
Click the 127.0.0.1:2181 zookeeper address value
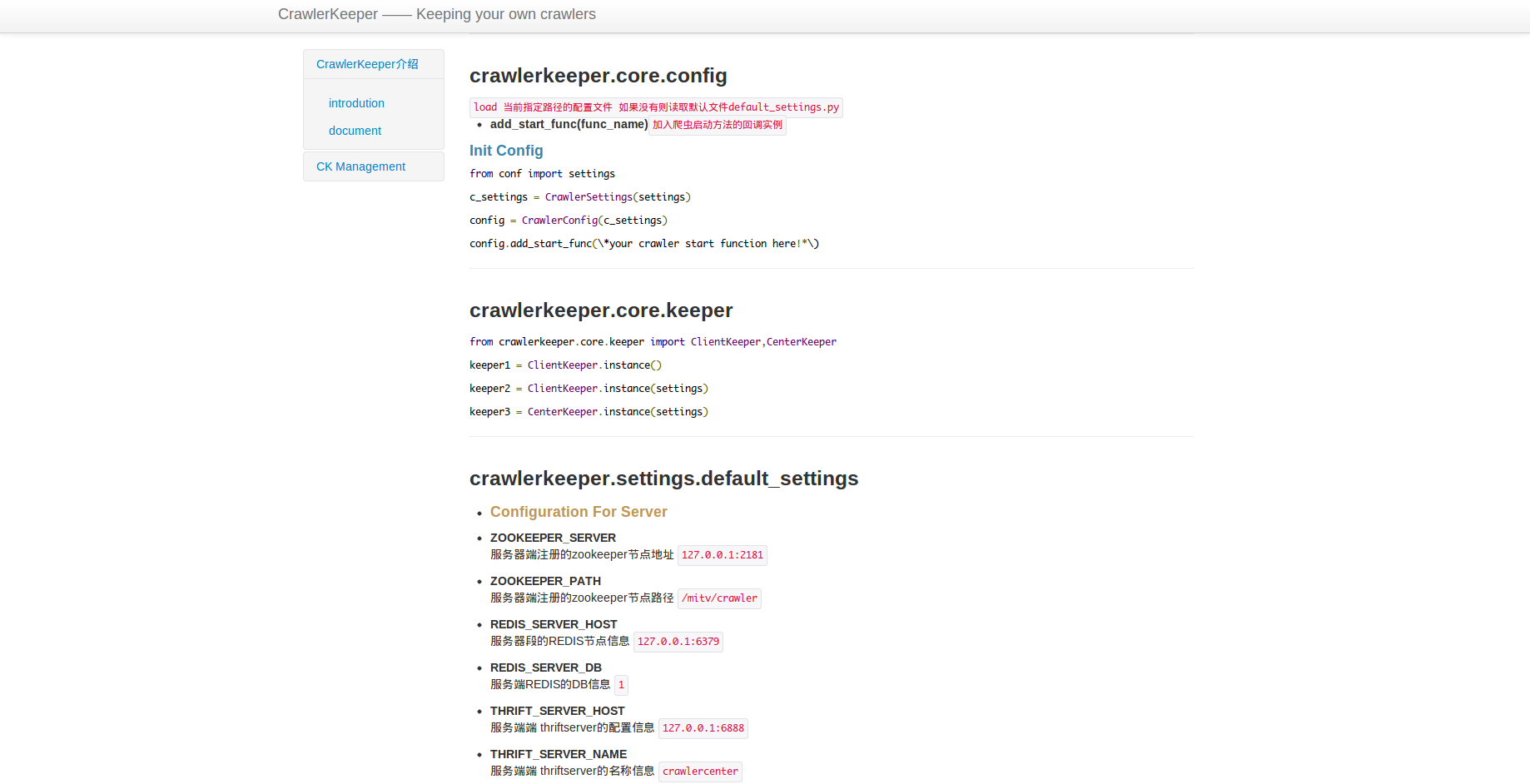tap(722, 555)
